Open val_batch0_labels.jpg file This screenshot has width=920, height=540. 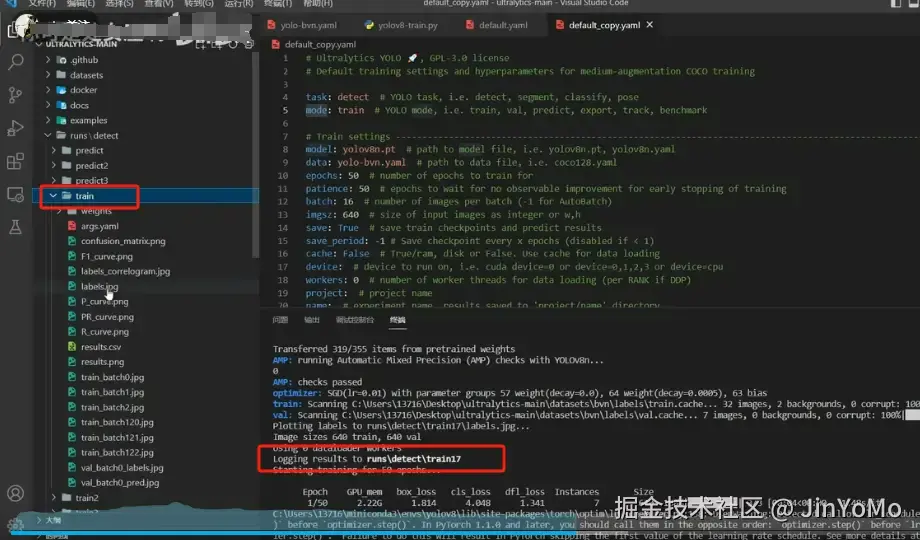tap(122, 468)
